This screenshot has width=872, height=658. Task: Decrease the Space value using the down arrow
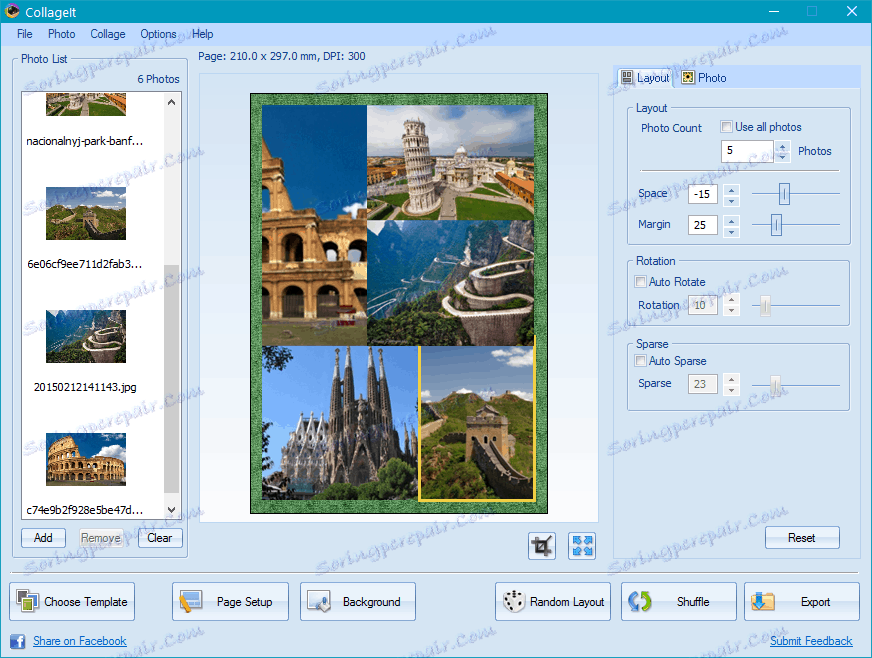[x=731, y=200]
